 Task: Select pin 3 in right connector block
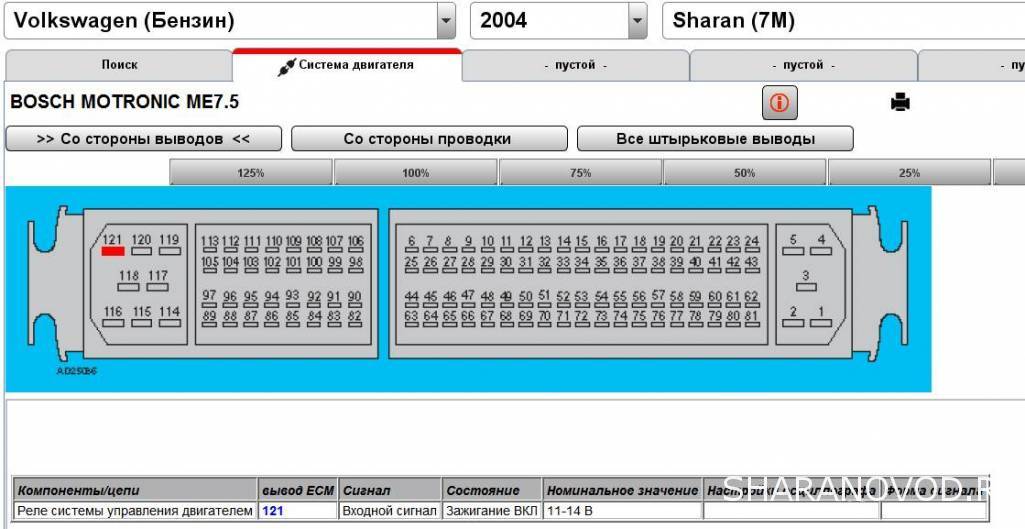pyautogui.click(x=806, y=286)
